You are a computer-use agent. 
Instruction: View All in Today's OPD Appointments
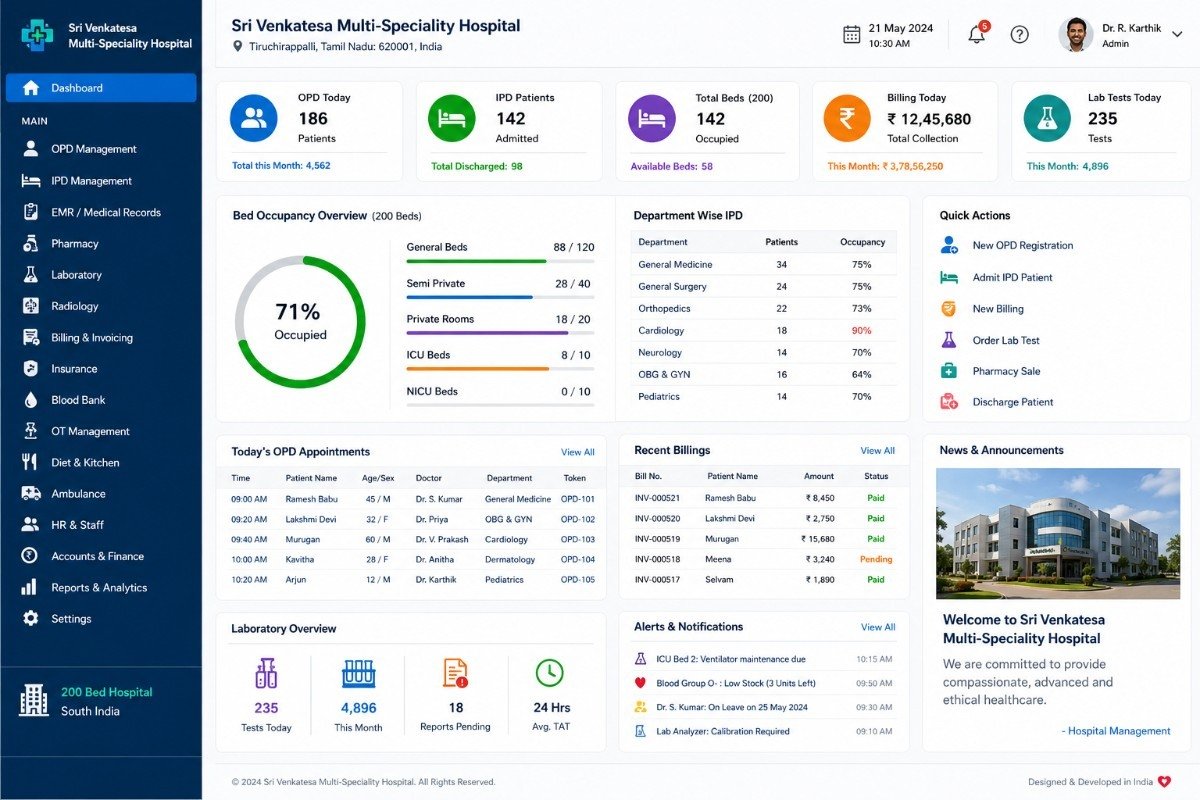[x=578, y=452]
